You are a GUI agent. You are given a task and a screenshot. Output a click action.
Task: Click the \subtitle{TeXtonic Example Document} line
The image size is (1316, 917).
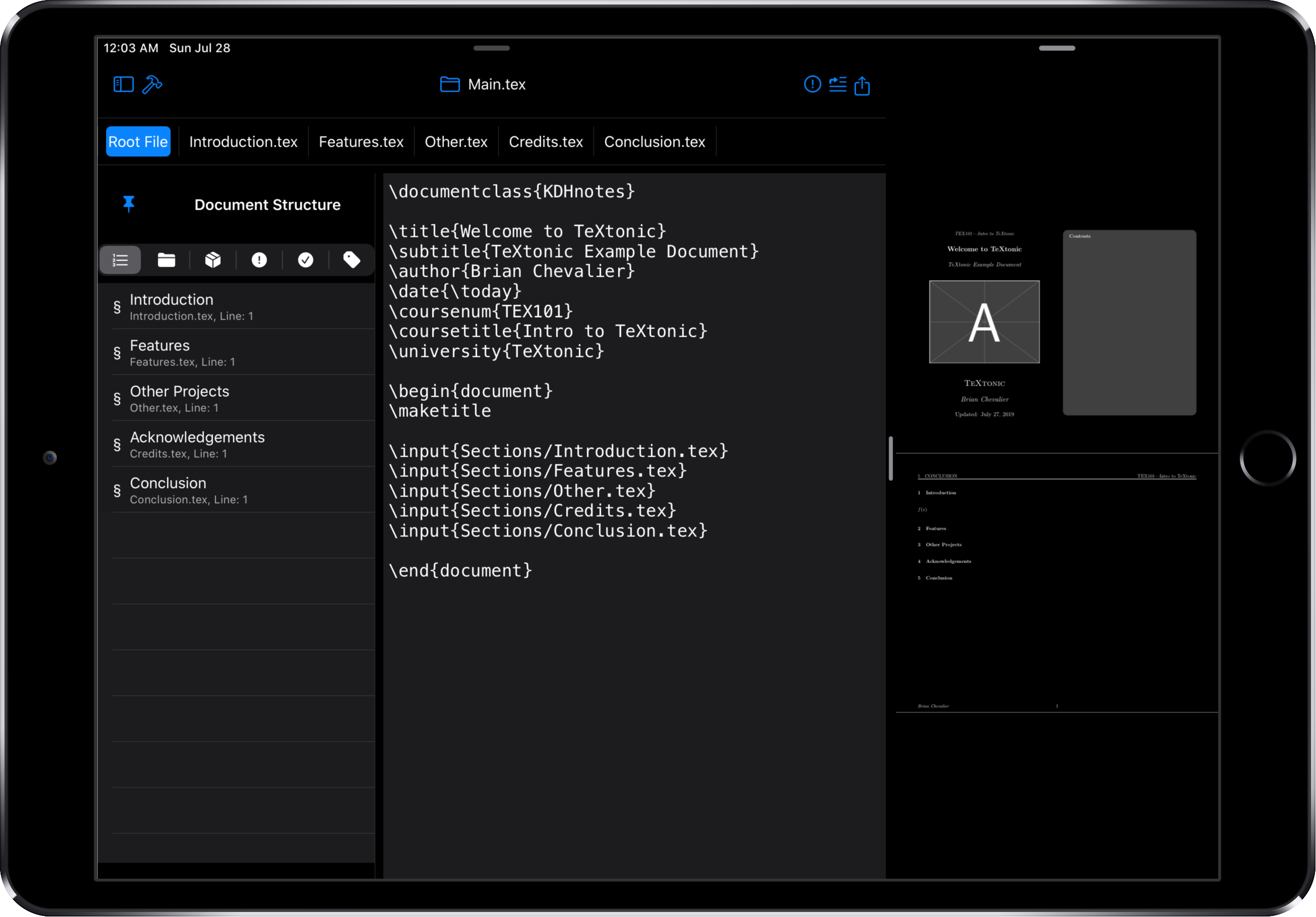[574, 252]
